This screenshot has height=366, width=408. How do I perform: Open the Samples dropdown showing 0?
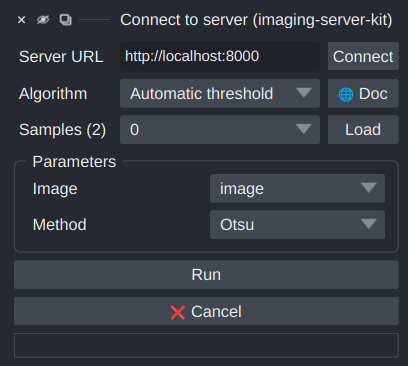(x=220, y=130)
